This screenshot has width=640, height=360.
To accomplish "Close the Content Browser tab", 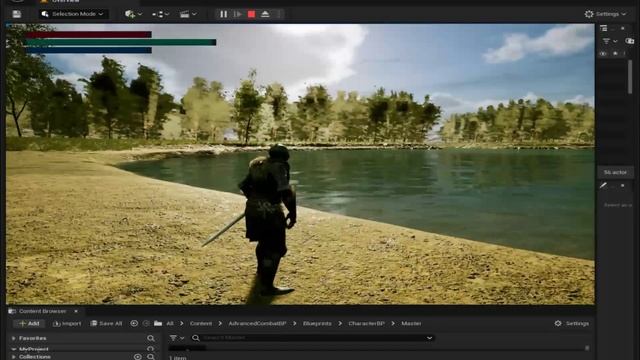I will click(x=76, y=311).
